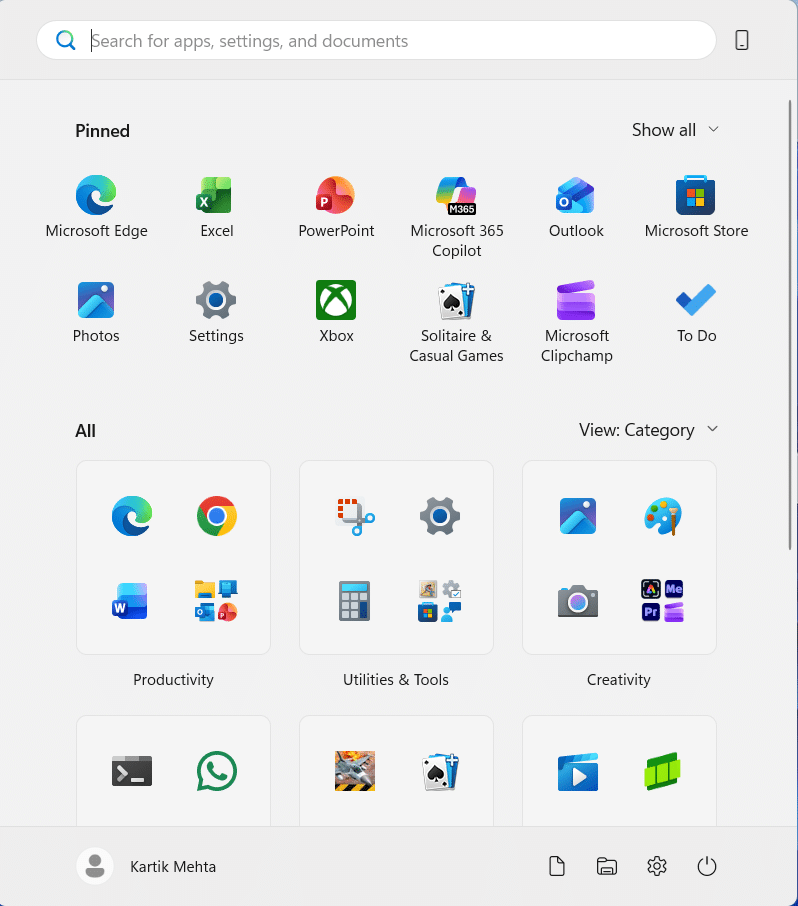798x906 pixels.
Task: Open the View: Category dropdown
Action: [648, 430]
